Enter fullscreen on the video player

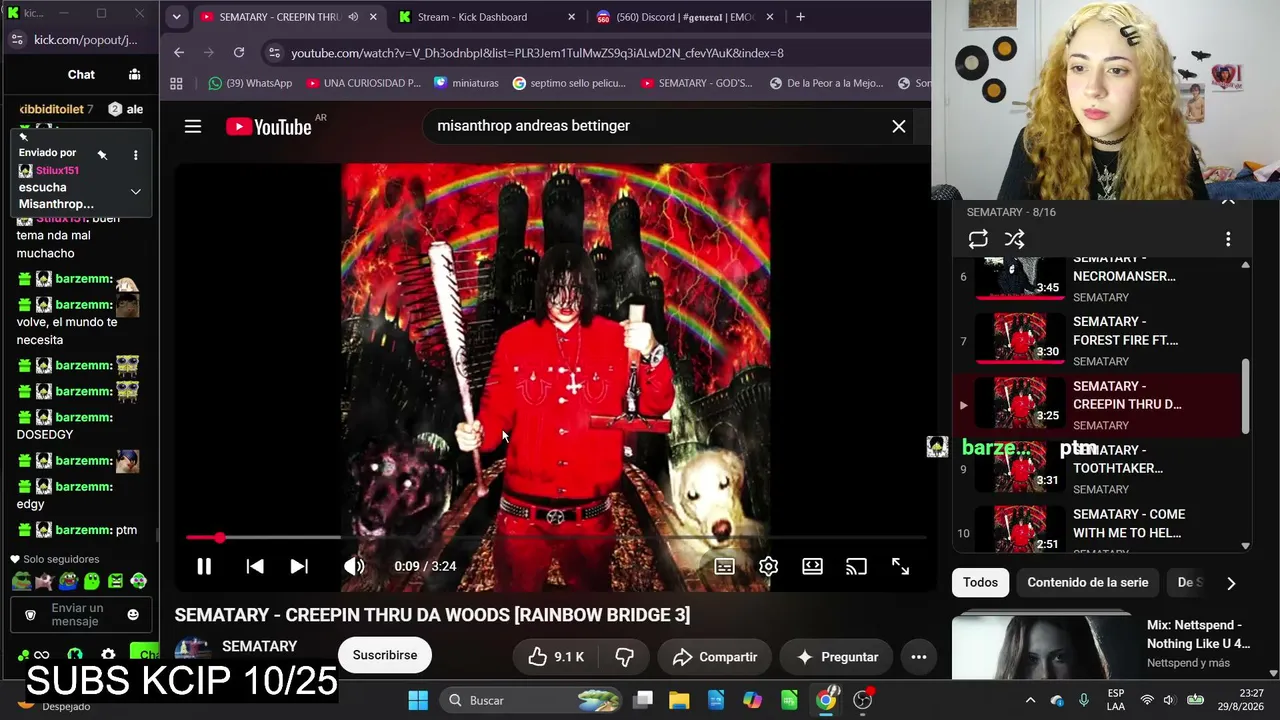(x=900, y=566)
